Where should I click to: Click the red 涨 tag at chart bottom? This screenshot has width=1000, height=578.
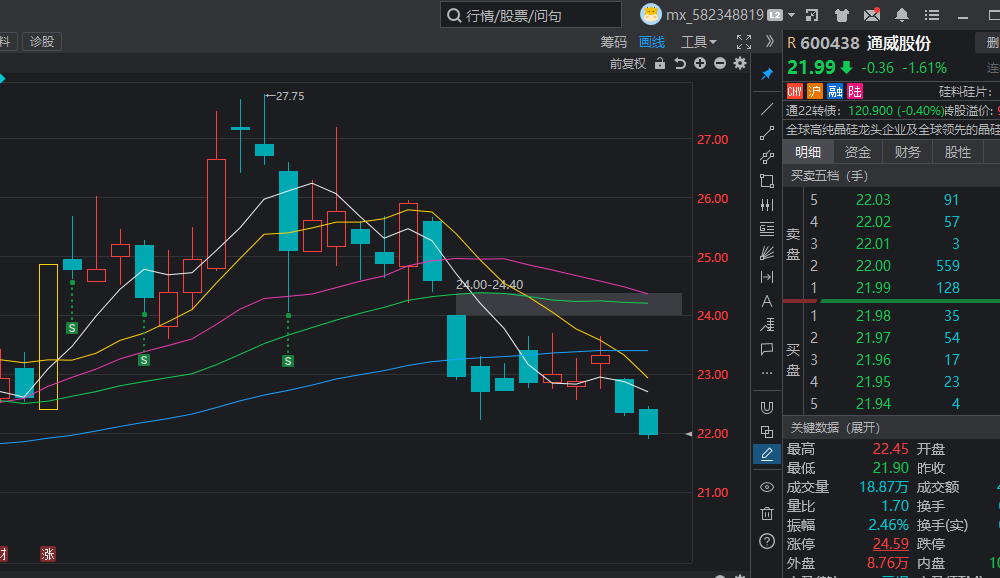click(48, 554)
